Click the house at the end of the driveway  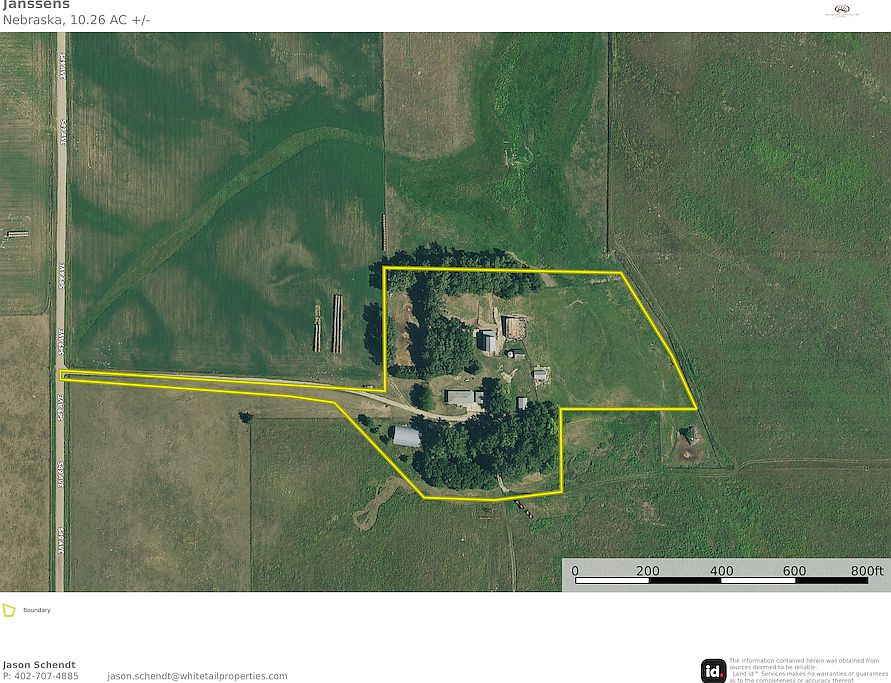pyautogui.click(x=464, y=398)
